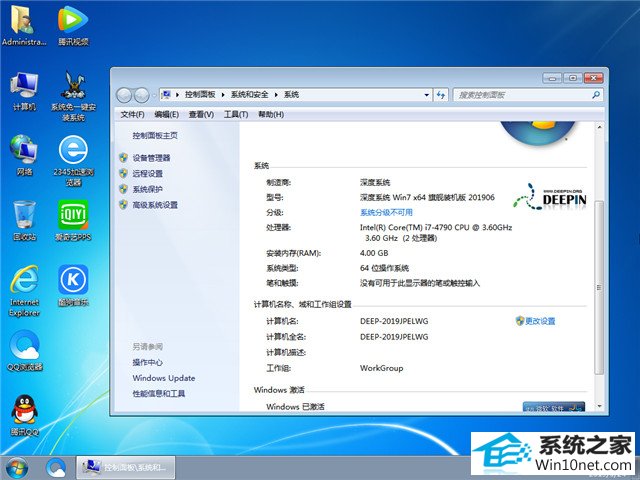
Task: Click the WorkGroup value text
Action: 381,368
